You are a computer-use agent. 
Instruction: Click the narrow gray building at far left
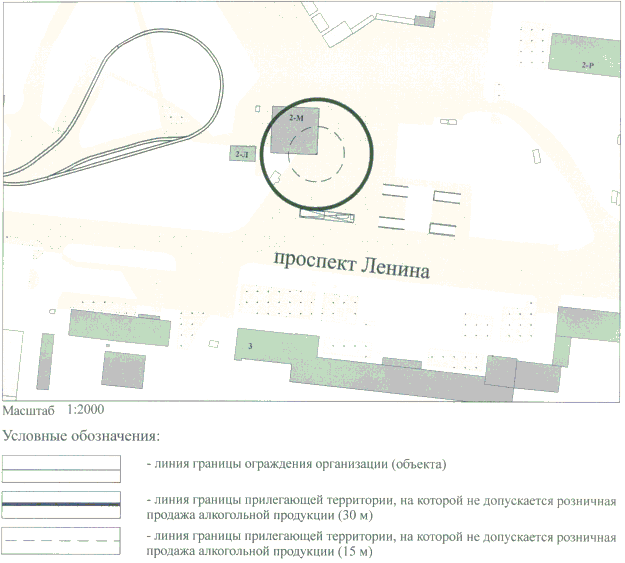[x=43, y=363]
